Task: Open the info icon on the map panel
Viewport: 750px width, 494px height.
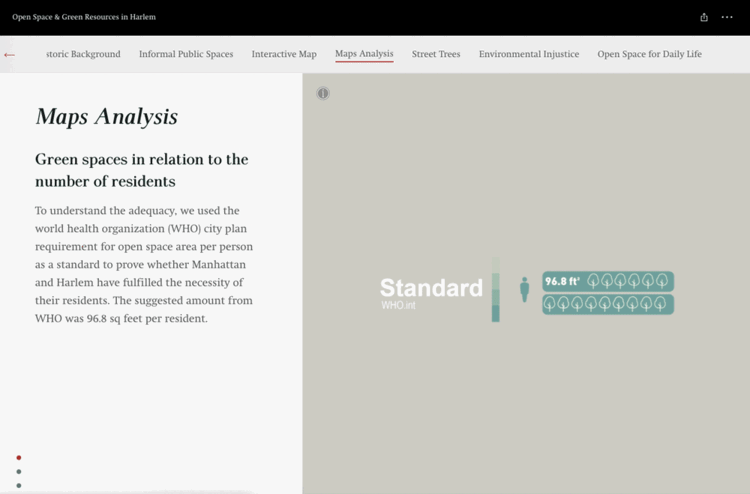Action: (x=323, y=93)
